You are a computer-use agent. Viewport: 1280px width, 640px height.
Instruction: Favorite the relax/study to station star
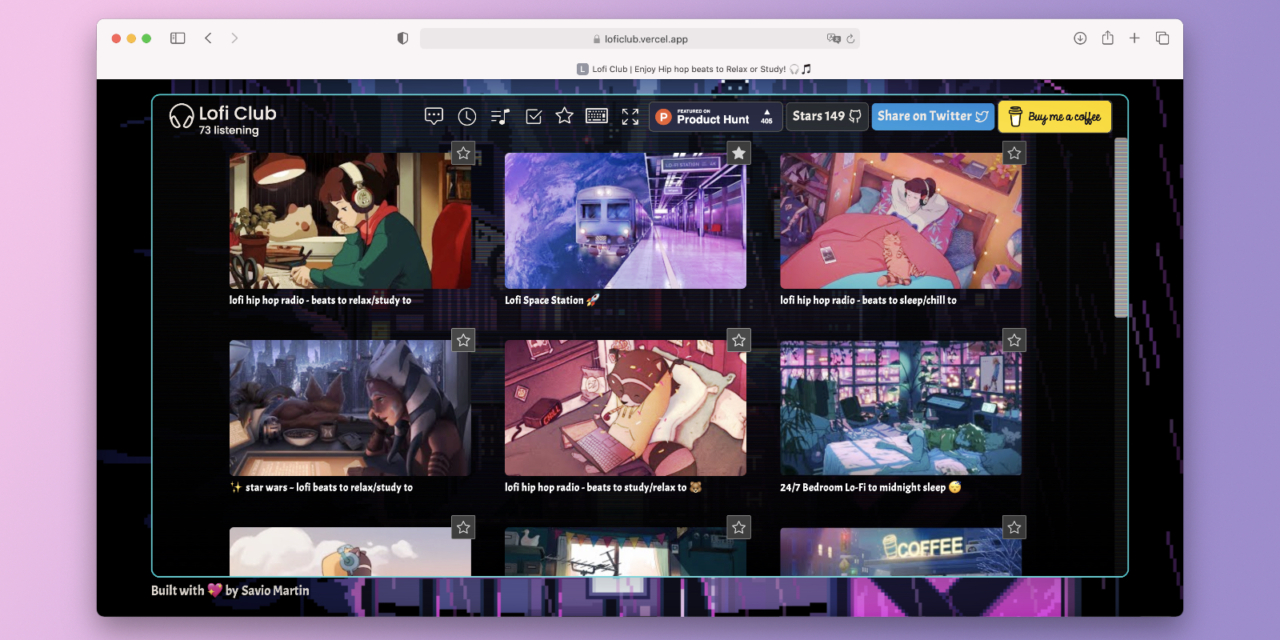click(463, 153)
